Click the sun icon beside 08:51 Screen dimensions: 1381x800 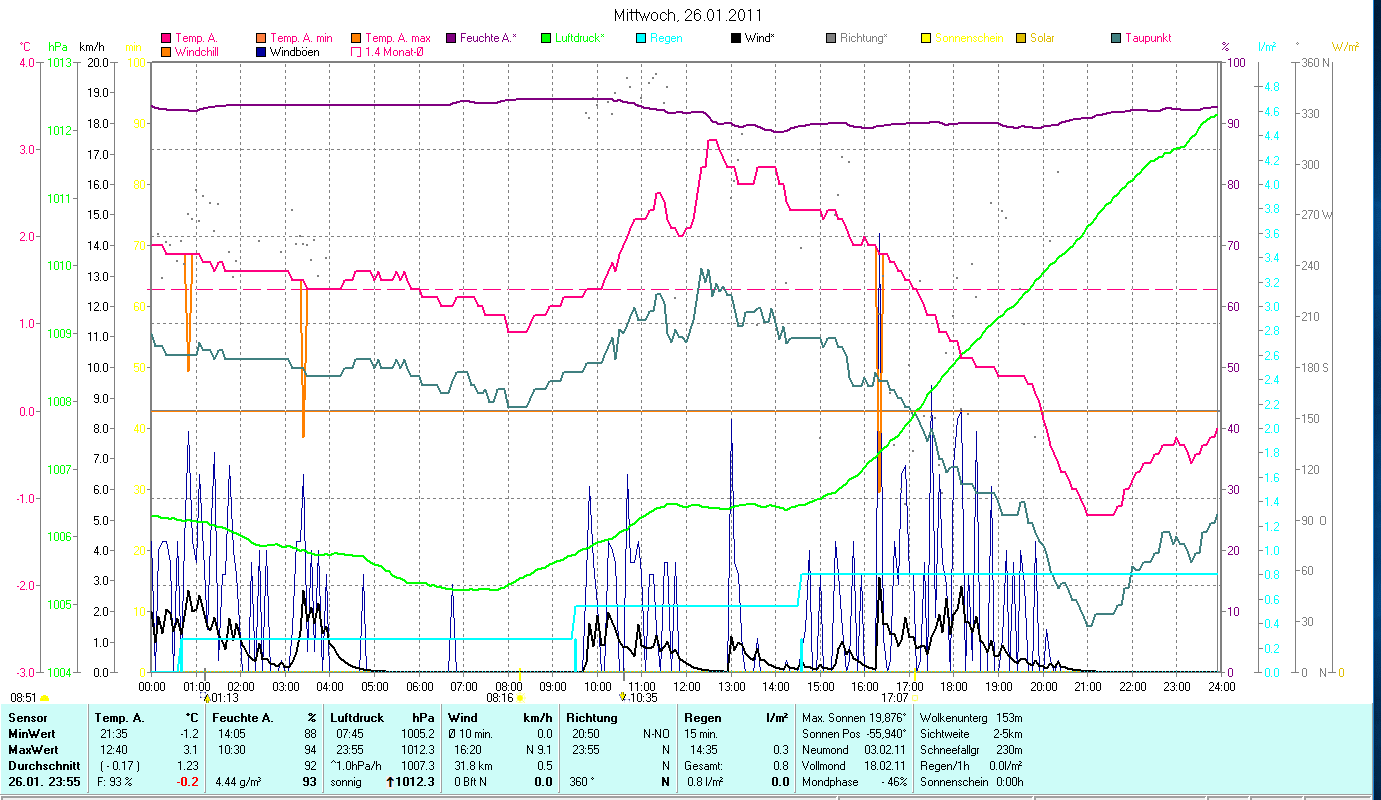tap(44, 698)
